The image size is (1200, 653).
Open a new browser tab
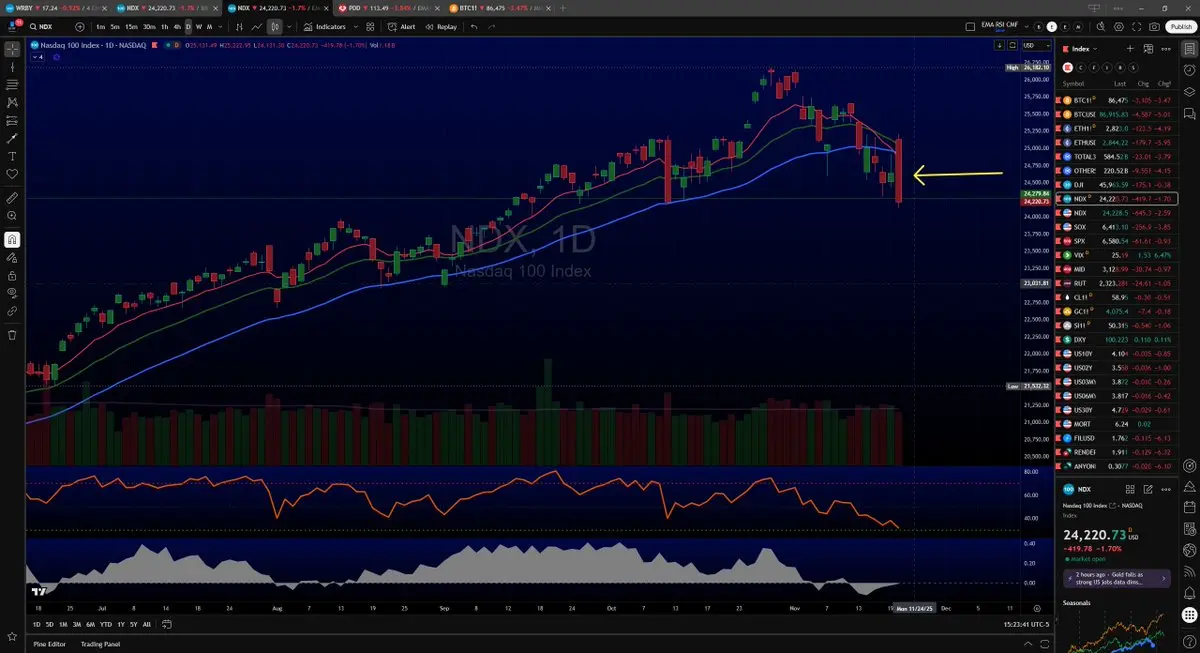[561, 7]
